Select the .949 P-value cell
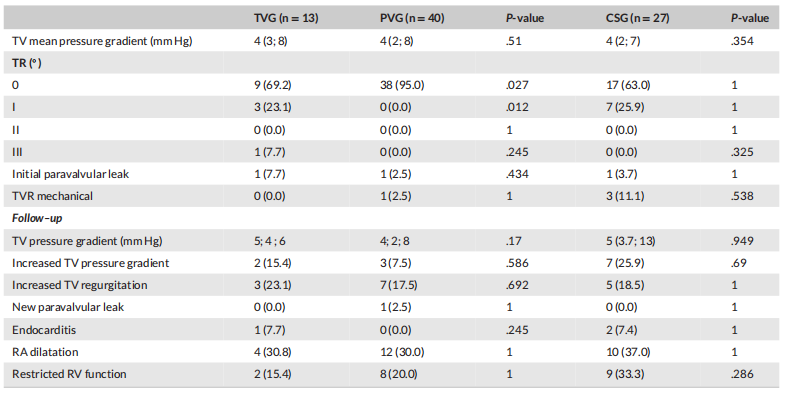Viewport: 785px width, 393px height. [x=742, y=241]
